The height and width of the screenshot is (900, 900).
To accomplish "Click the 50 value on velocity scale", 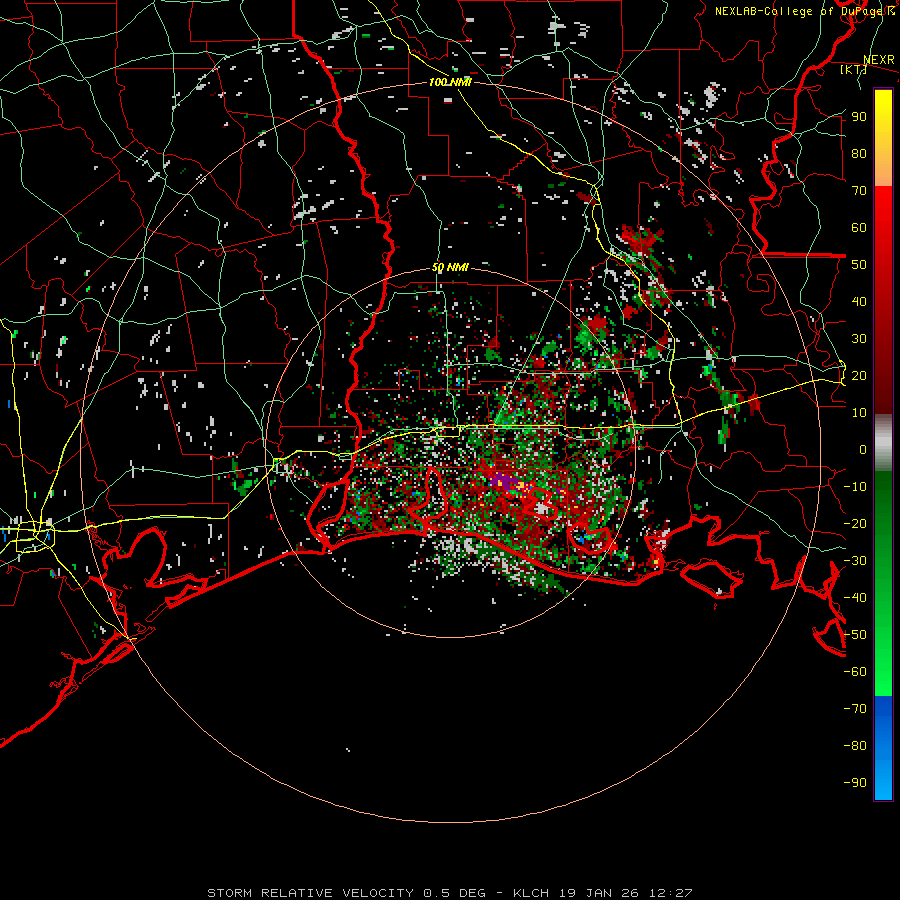I will click(x=859, y=265).
